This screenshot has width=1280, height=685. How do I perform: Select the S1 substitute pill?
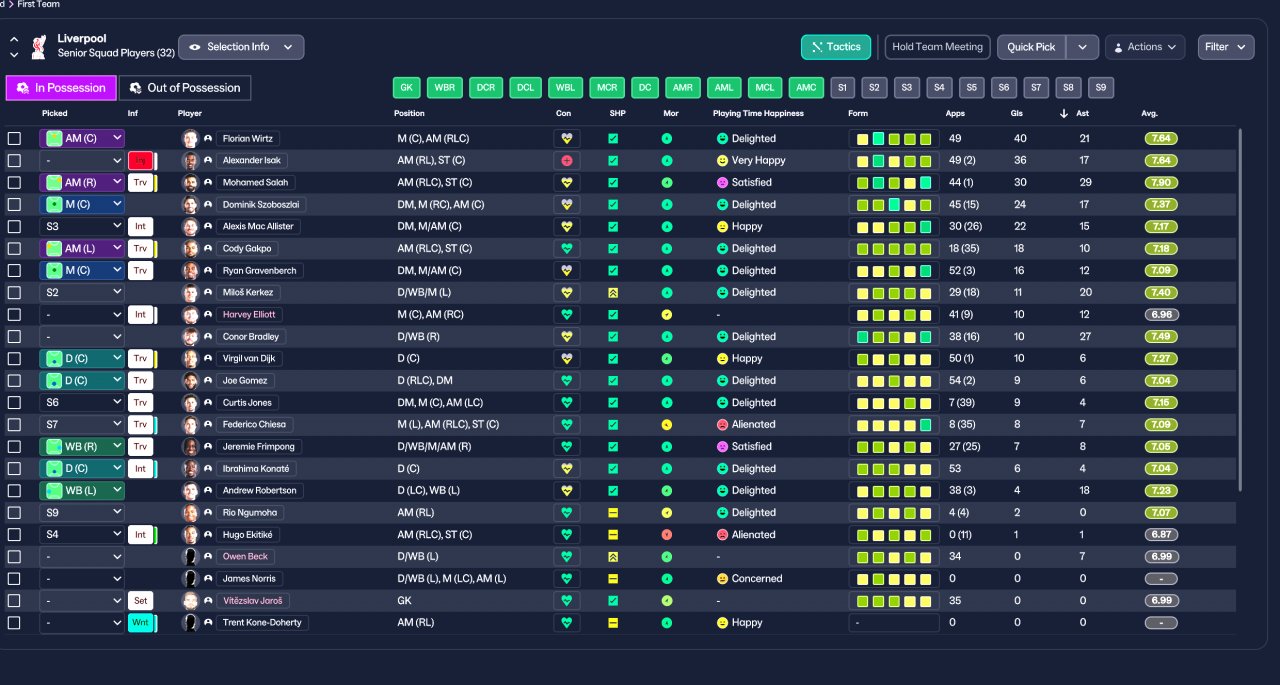point(842,88)
